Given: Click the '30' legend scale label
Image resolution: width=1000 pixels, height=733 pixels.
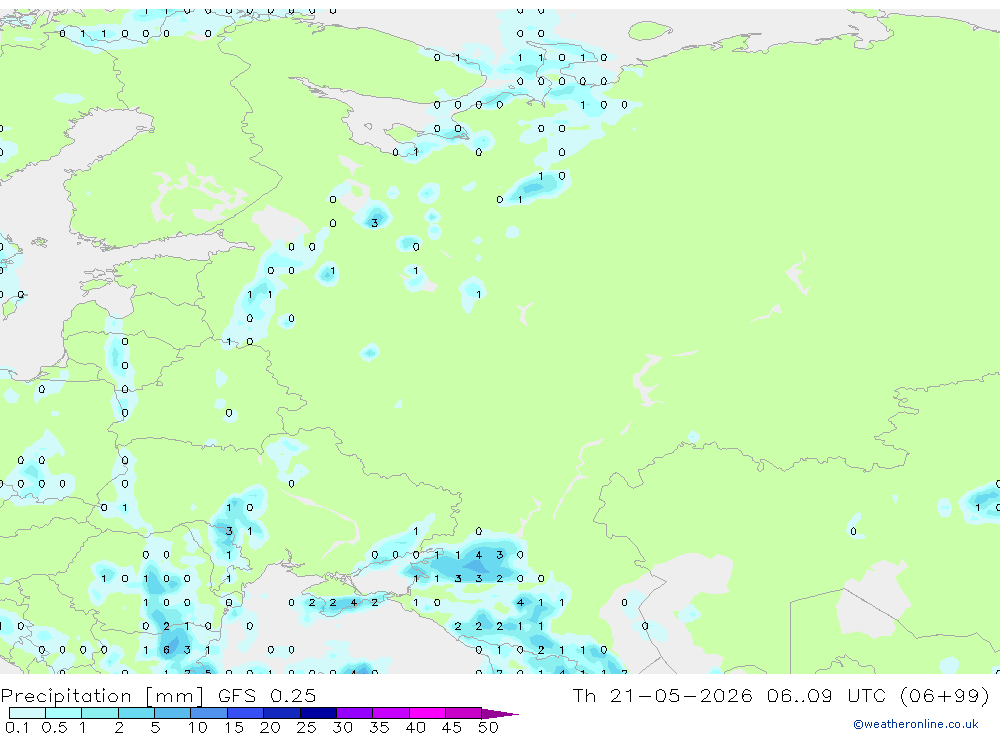Looking at the screenshot, I should 342,727.
